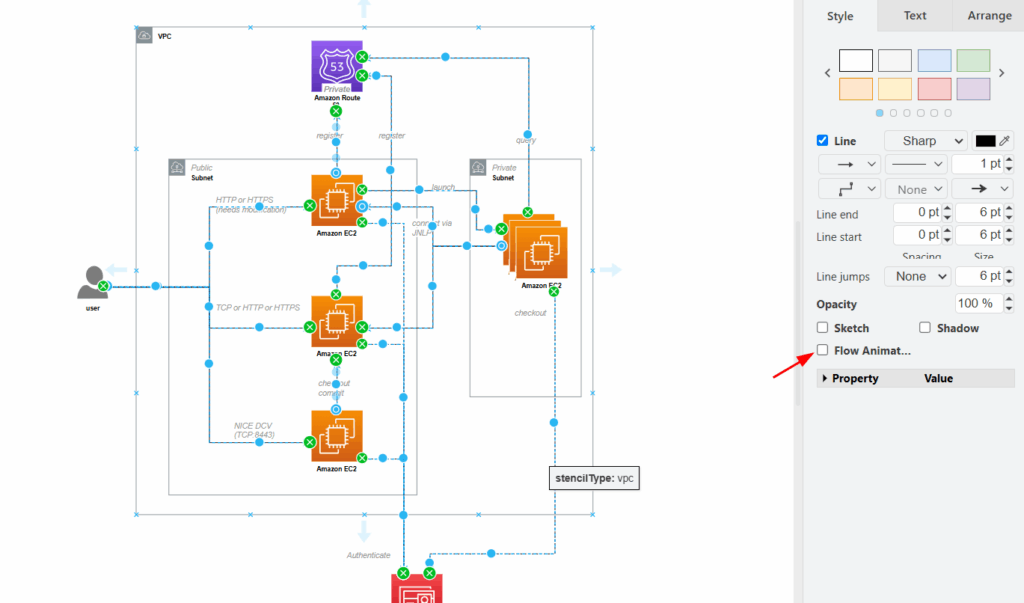Enable the Flow Animation checkbox
The width and height of the screenshot is (1024, 603).
[x=821, y=350]
